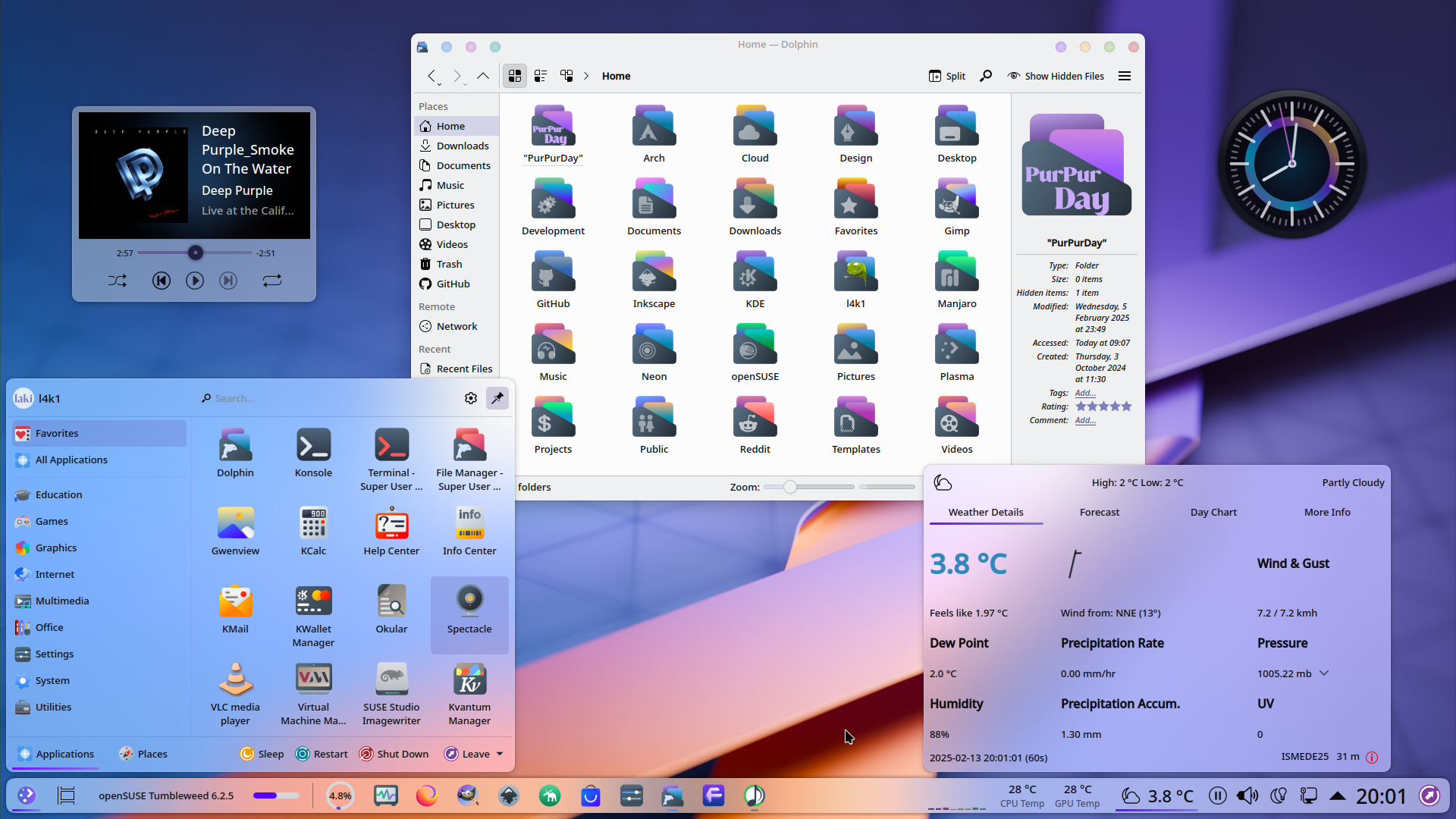This screenshot has height=819, width=1456.
Task: Click the Shut Down button
Action: (394, 754)
